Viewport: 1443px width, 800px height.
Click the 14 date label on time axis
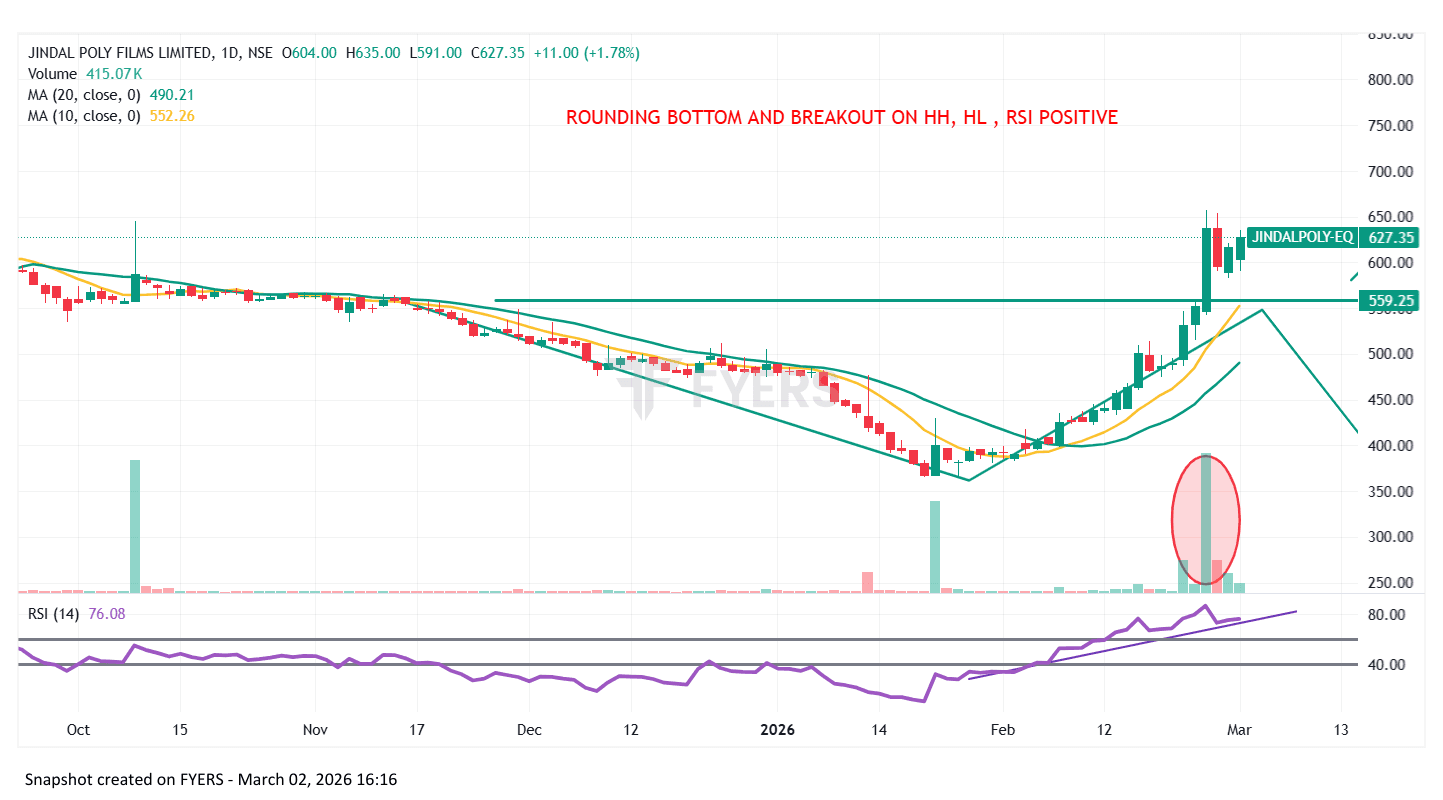[879, 730]
